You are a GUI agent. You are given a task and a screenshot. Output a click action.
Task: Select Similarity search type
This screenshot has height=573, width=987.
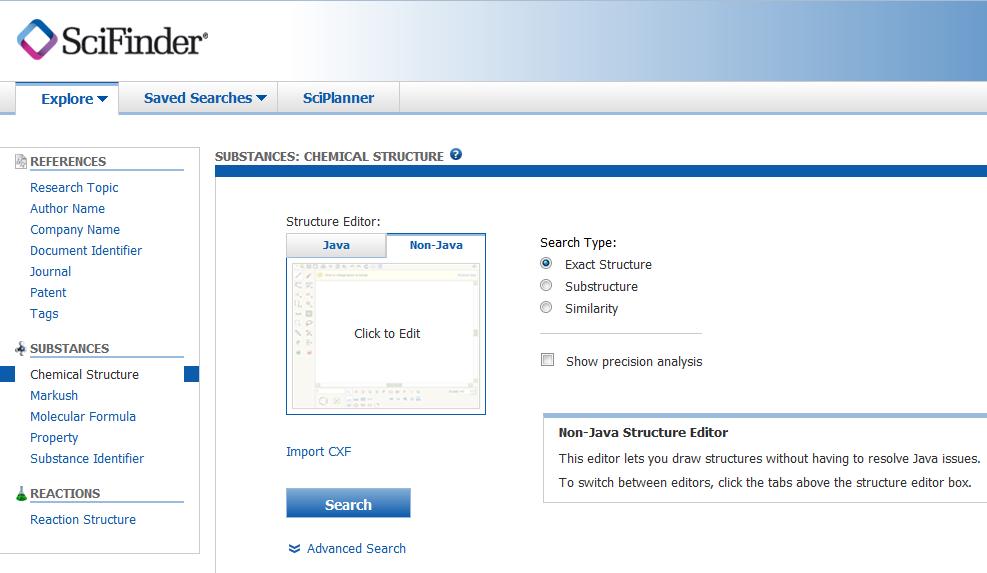pos(546,307)
